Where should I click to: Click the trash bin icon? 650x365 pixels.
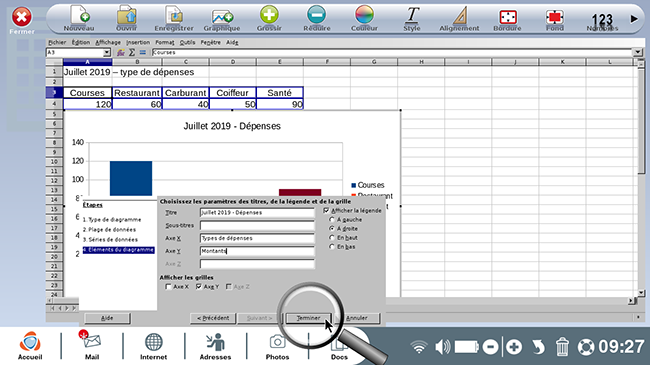coord(562,347)
